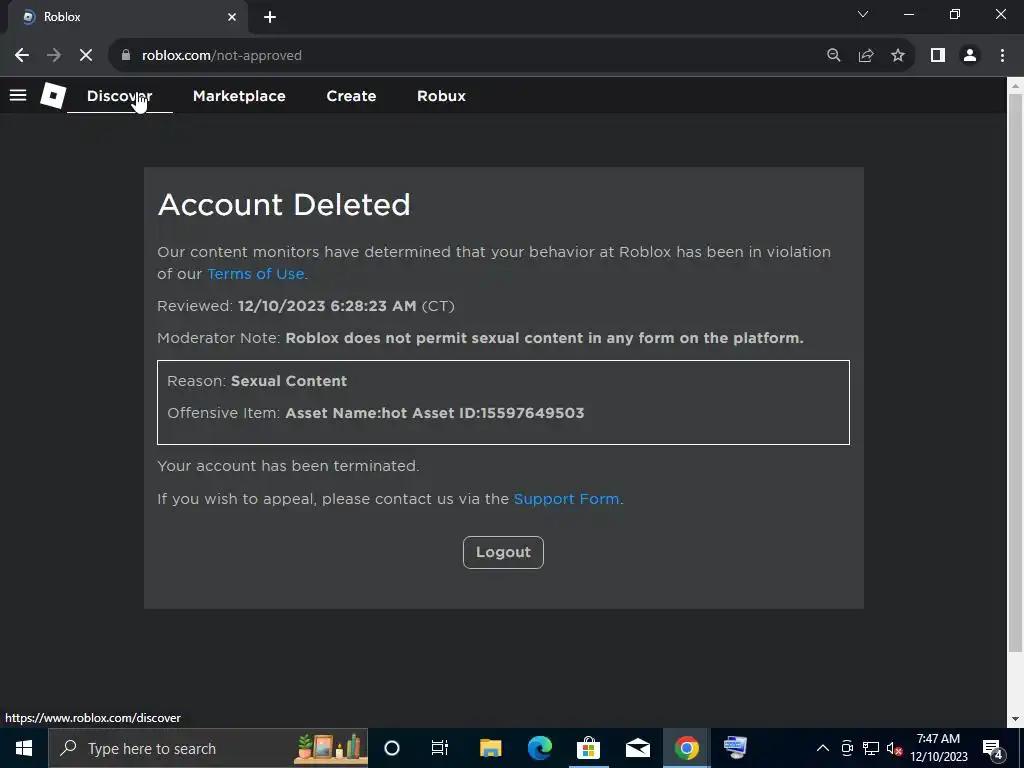Open Microsoft Store from taskbar

click(x=588, y=748)
